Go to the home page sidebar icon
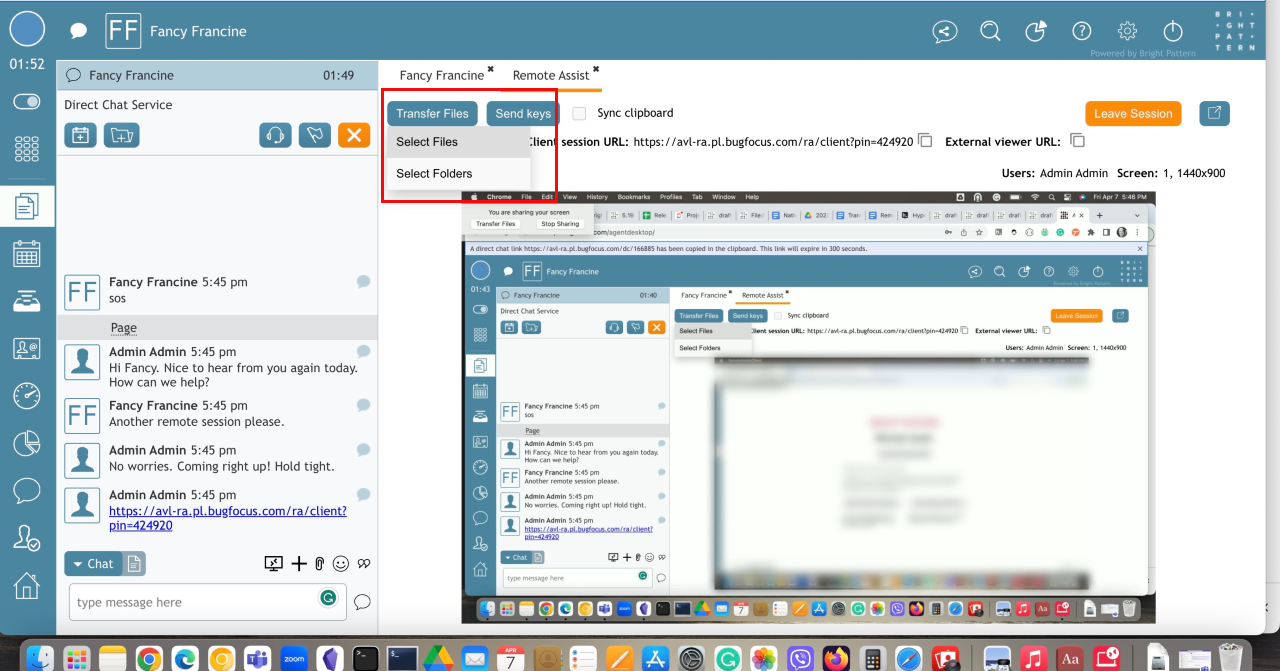1280x671 pixels. [27, 585]
